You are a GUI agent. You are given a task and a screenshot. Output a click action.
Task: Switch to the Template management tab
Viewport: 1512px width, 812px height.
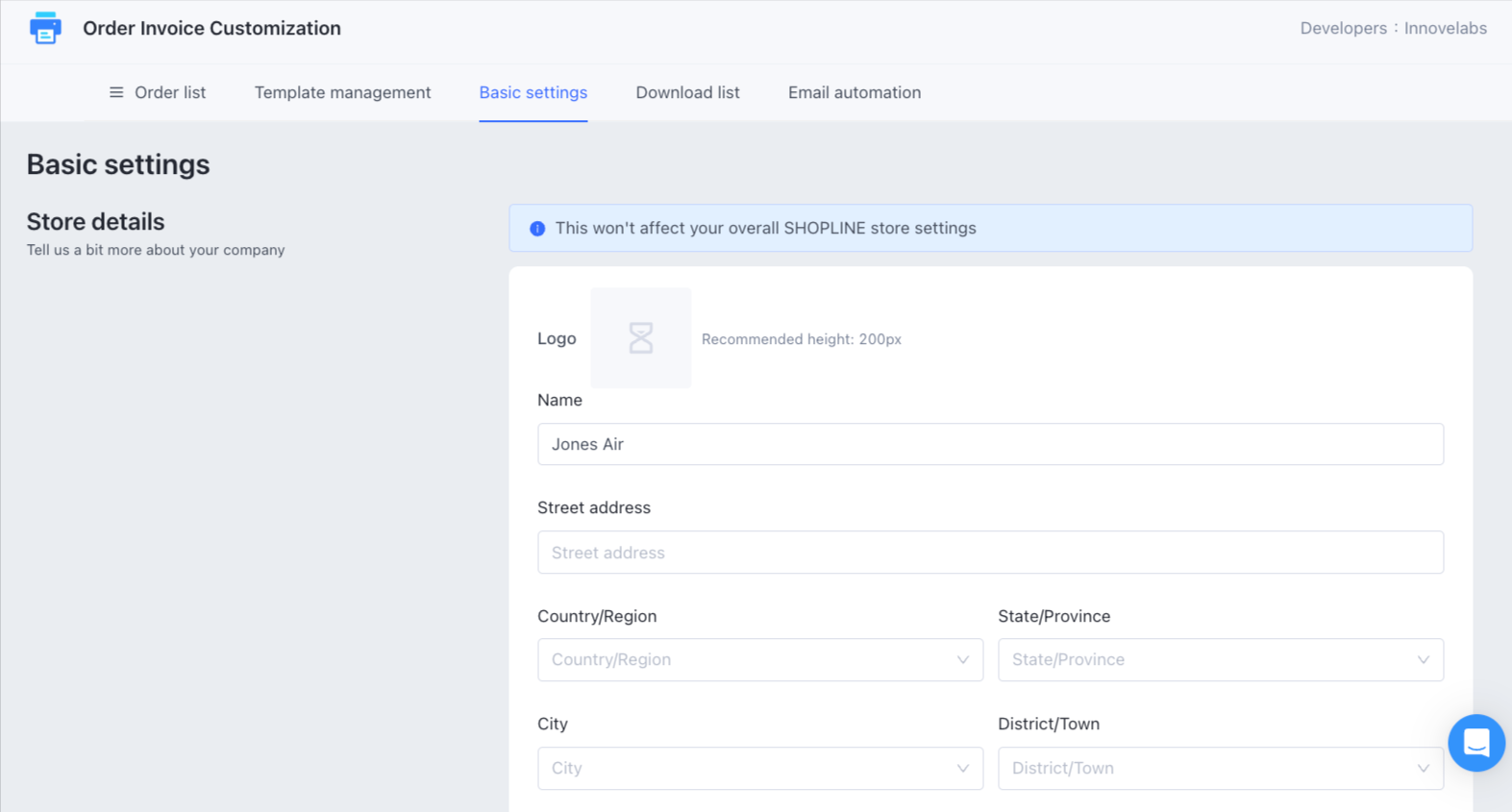coord(342,92)
